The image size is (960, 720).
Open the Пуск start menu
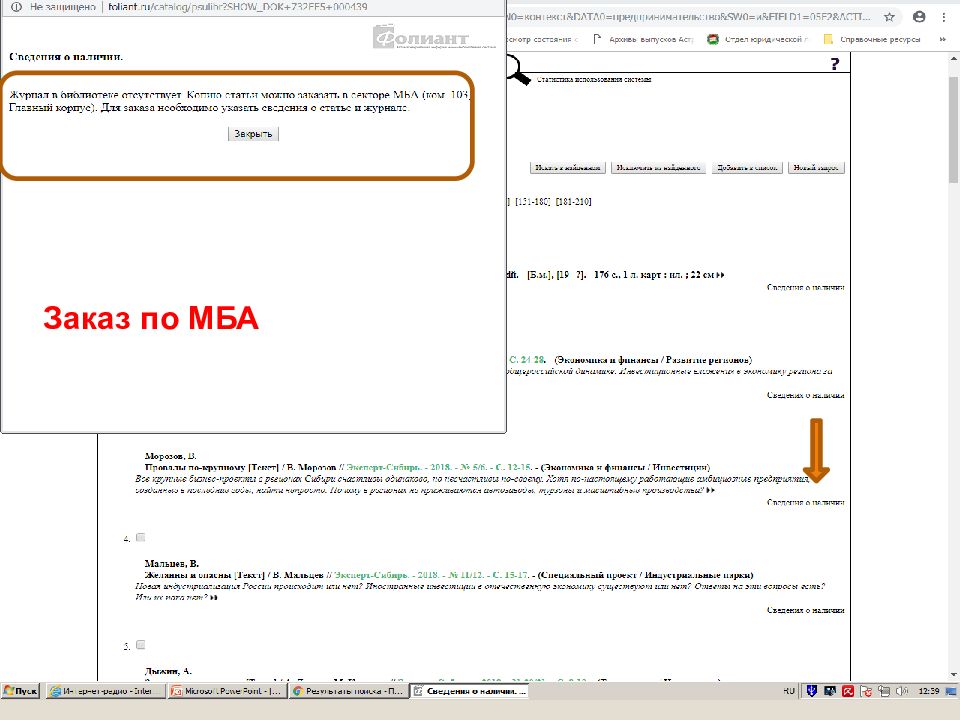(x=22, y=691)
